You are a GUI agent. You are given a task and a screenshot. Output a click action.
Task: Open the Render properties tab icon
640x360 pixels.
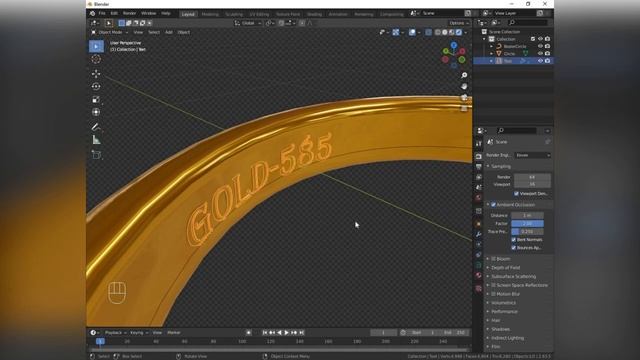(478, 156)
